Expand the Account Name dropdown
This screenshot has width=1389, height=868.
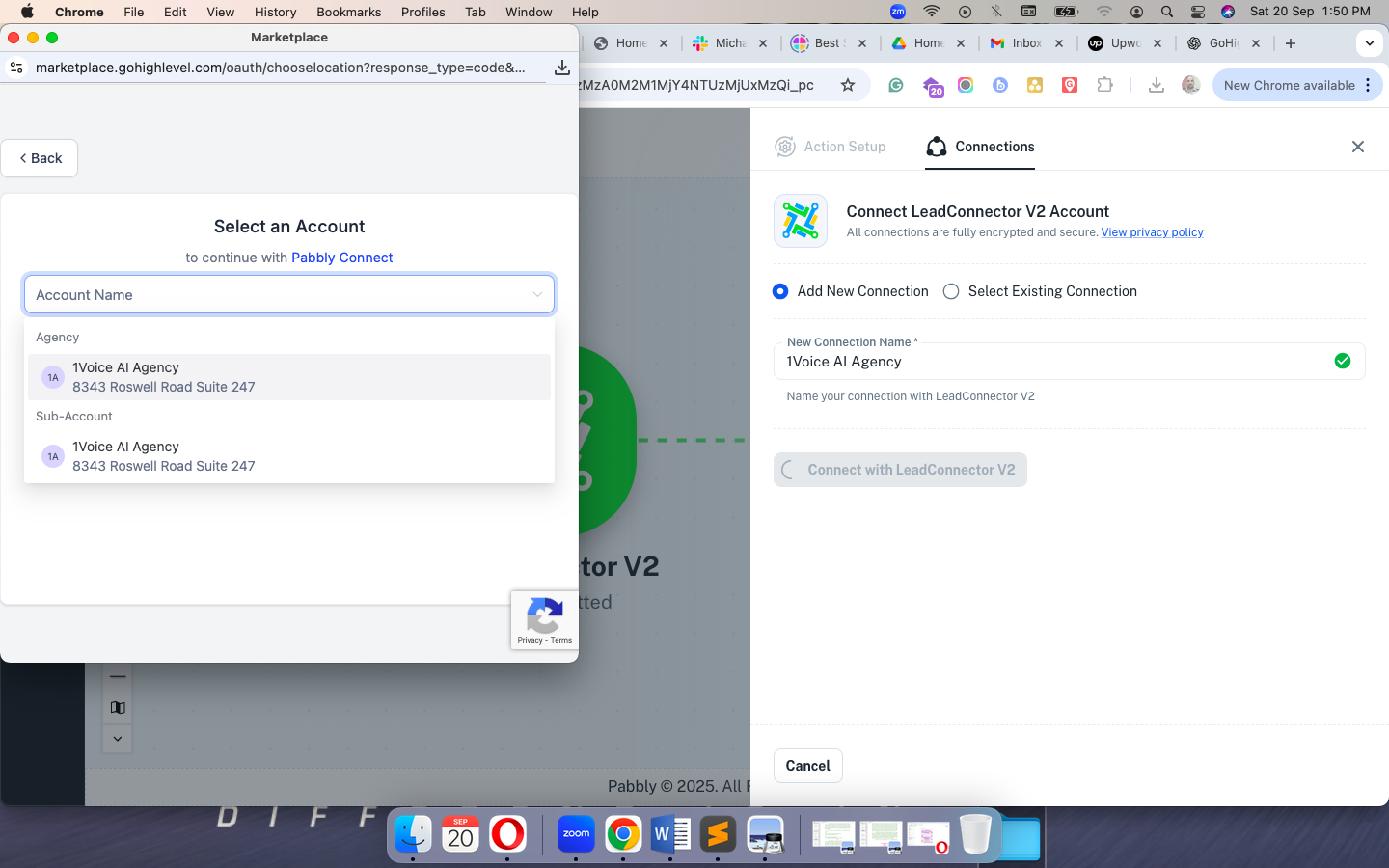289,294
